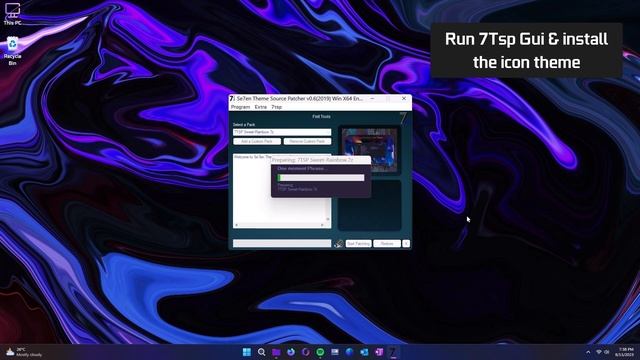The image size is (640, 360).
Task: Open the Extra menu
Action: (260, 107)
